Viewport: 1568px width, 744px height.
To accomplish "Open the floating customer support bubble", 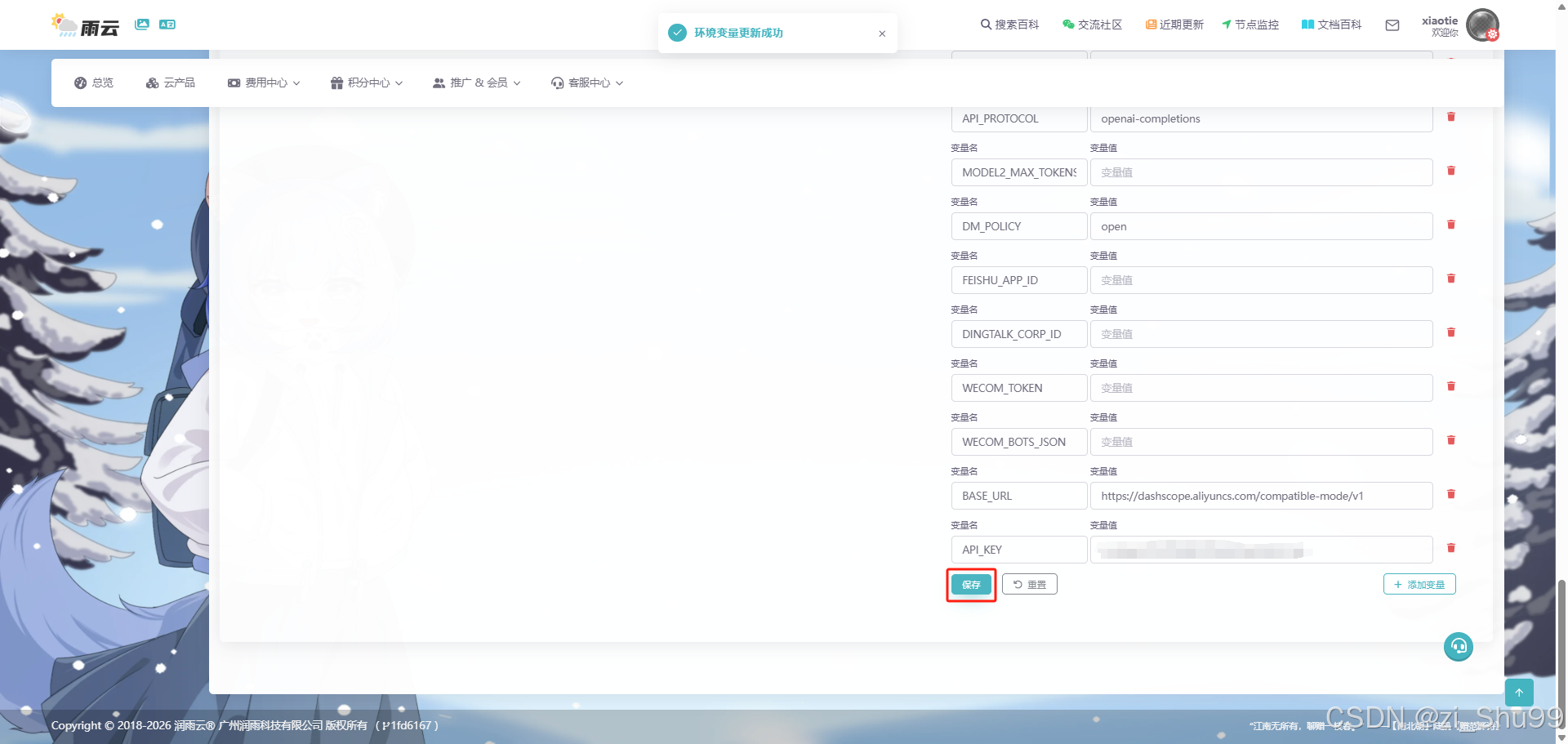I will [1458, 646].
